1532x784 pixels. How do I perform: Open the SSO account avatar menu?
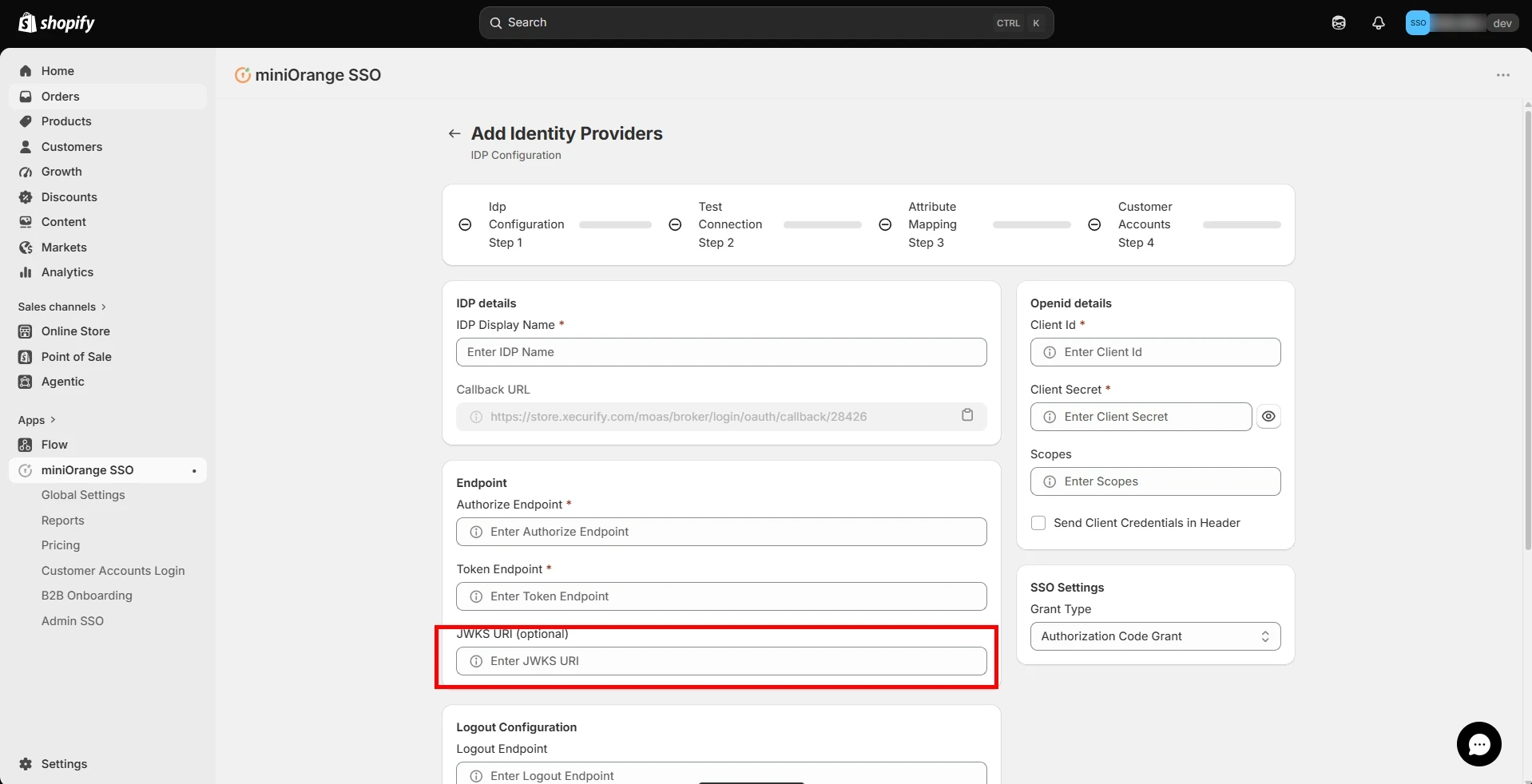coord(1418,23)
